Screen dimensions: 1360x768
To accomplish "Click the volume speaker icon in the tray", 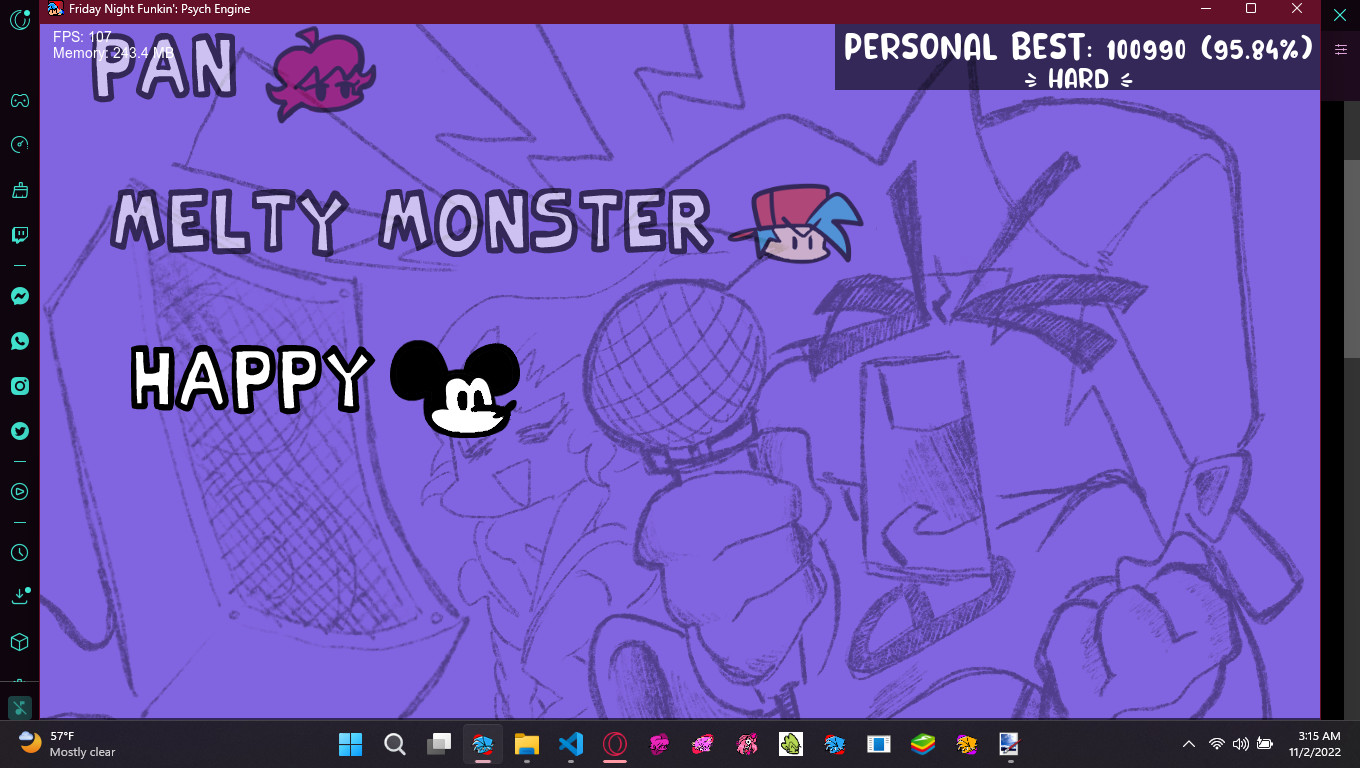I will click(1241, 744).
